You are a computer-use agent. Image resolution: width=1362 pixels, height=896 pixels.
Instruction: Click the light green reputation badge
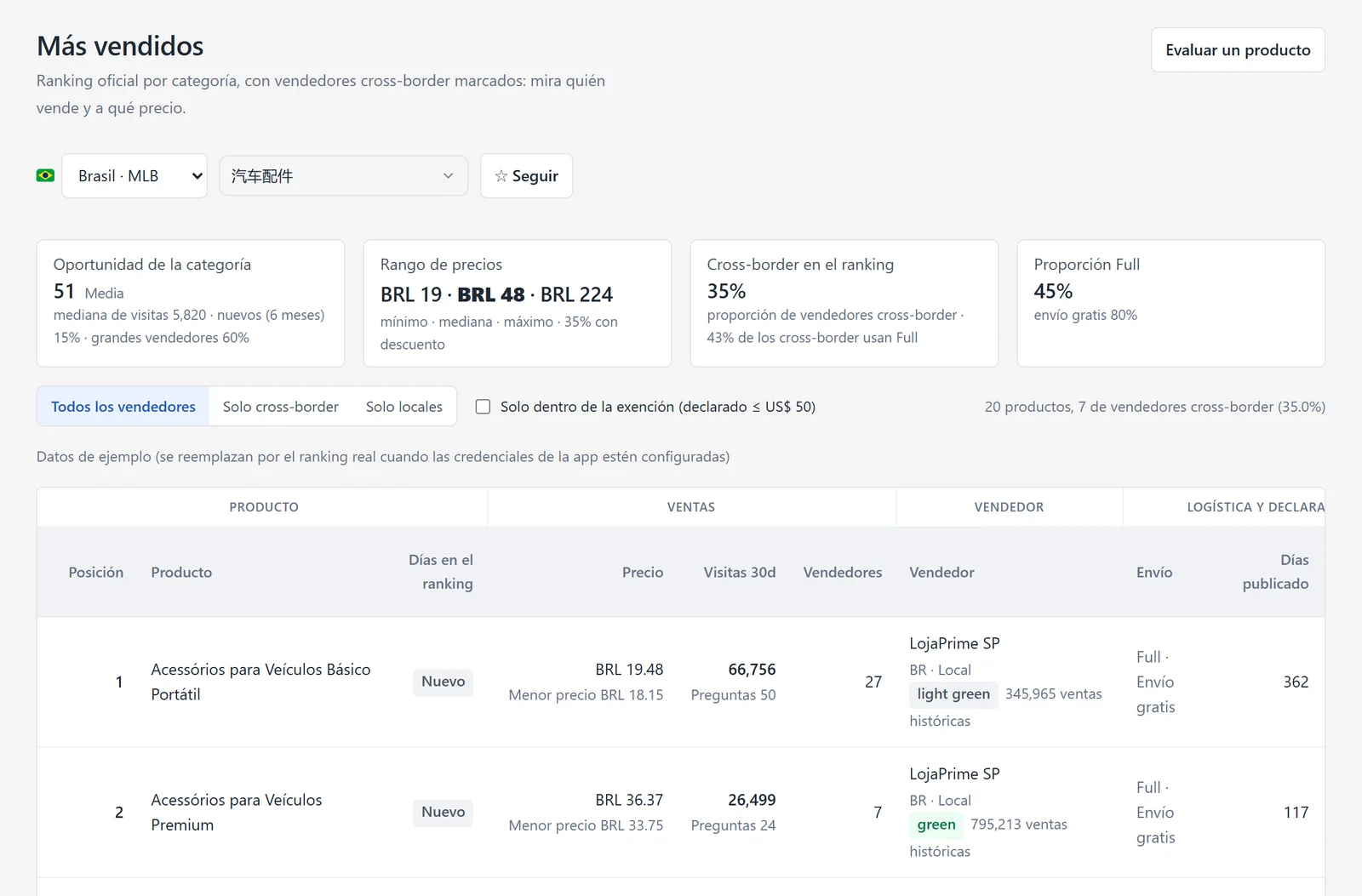tap(953, 694)
